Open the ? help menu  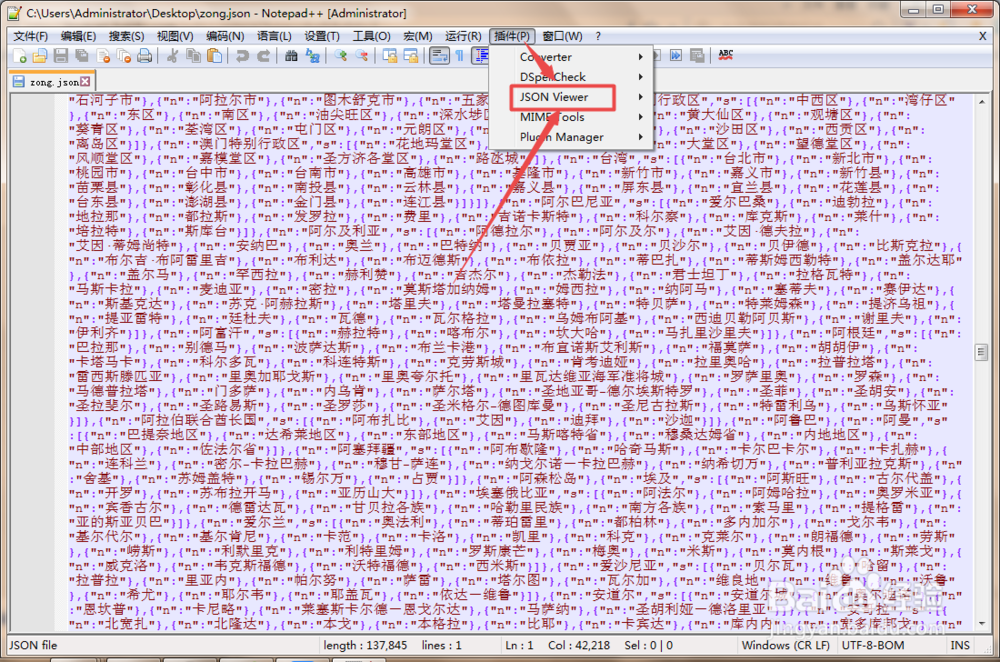598,36
